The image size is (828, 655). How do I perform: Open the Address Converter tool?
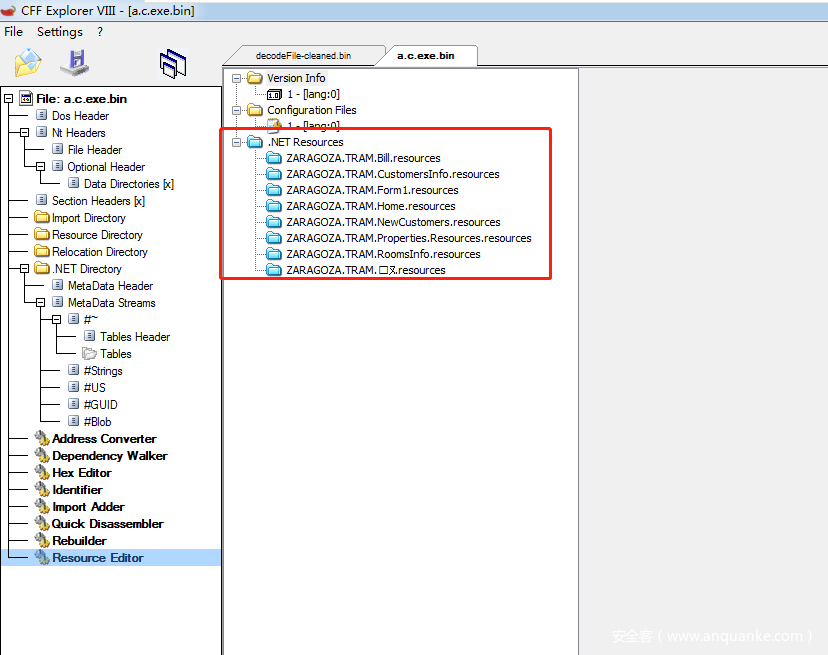click(x=104, y=439)
